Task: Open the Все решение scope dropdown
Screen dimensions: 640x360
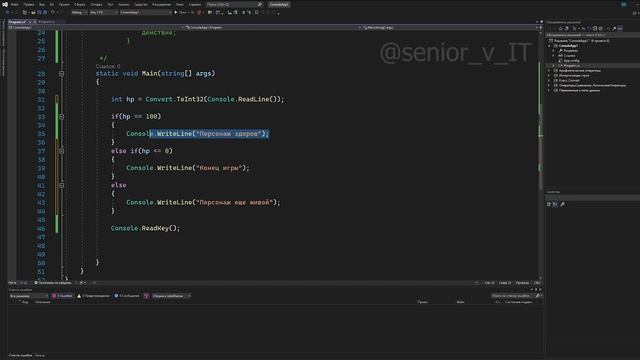Action: click(29, 296)
